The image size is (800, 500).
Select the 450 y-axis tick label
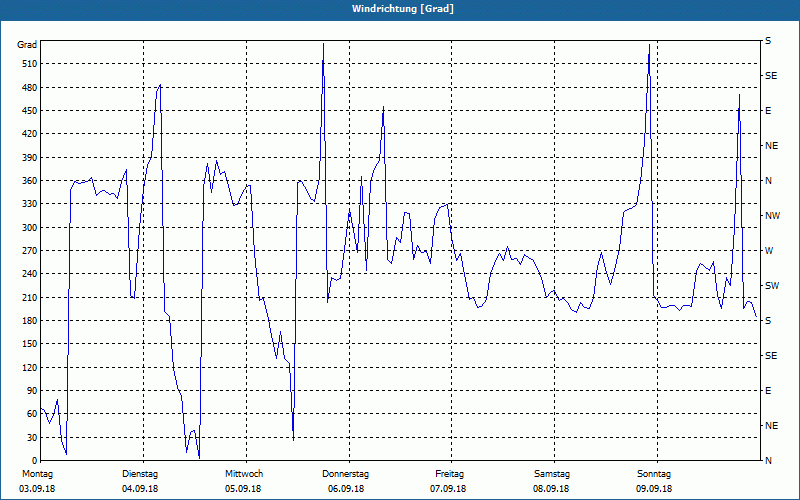coord(30,111)
